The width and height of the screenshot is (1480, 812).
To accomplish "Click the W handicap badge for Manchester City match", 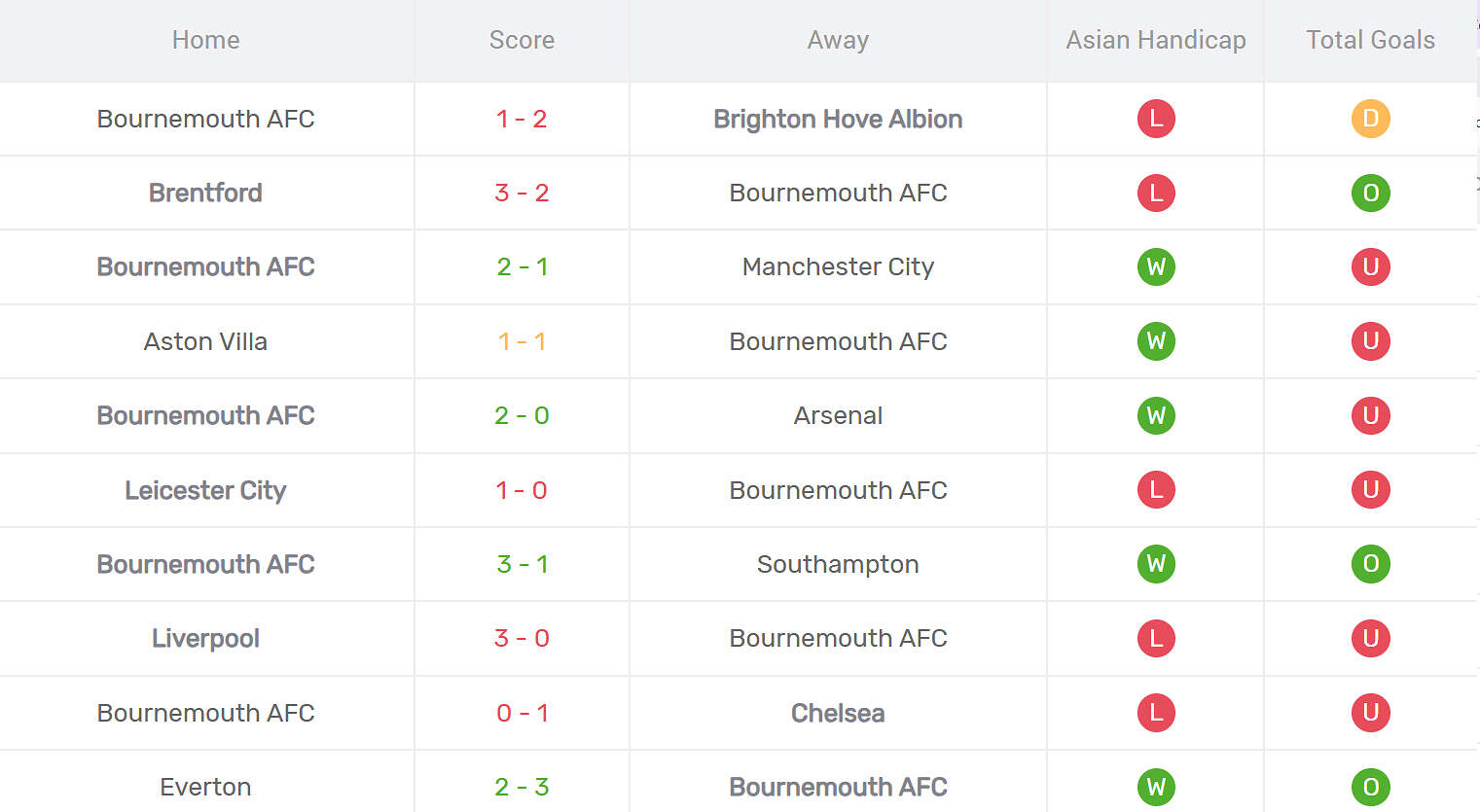I will pos(1156,266).
